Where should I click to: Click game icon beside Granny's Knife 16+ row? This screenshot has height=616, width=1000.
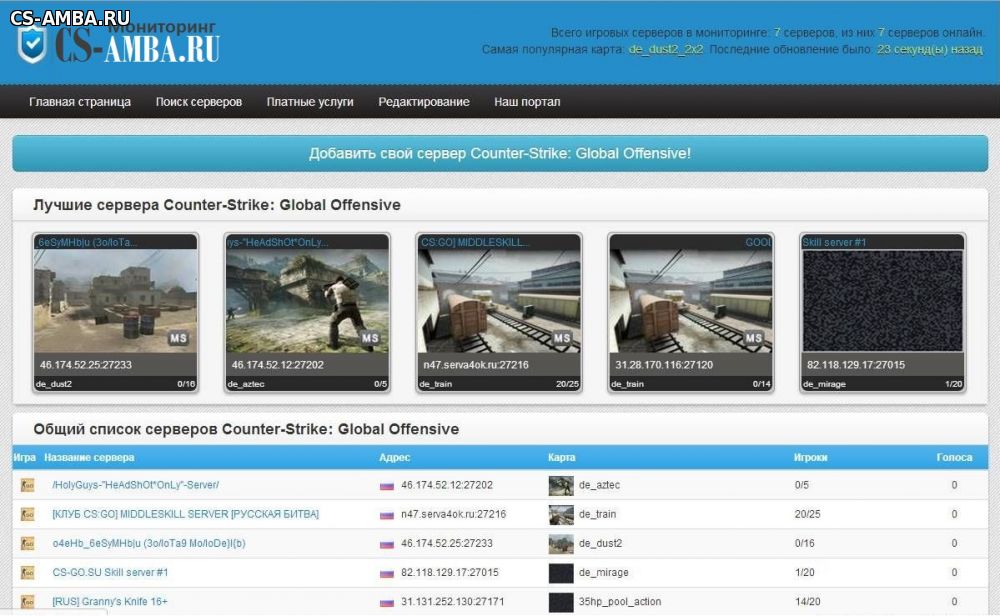[x=27, y=601]
